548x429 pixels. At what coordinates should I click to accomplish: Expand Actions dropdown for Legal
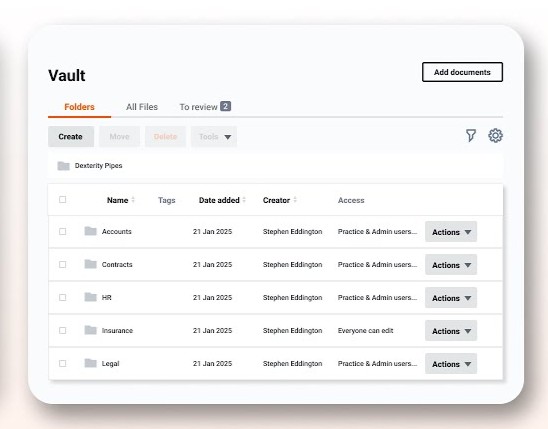(x=451, y=364)
